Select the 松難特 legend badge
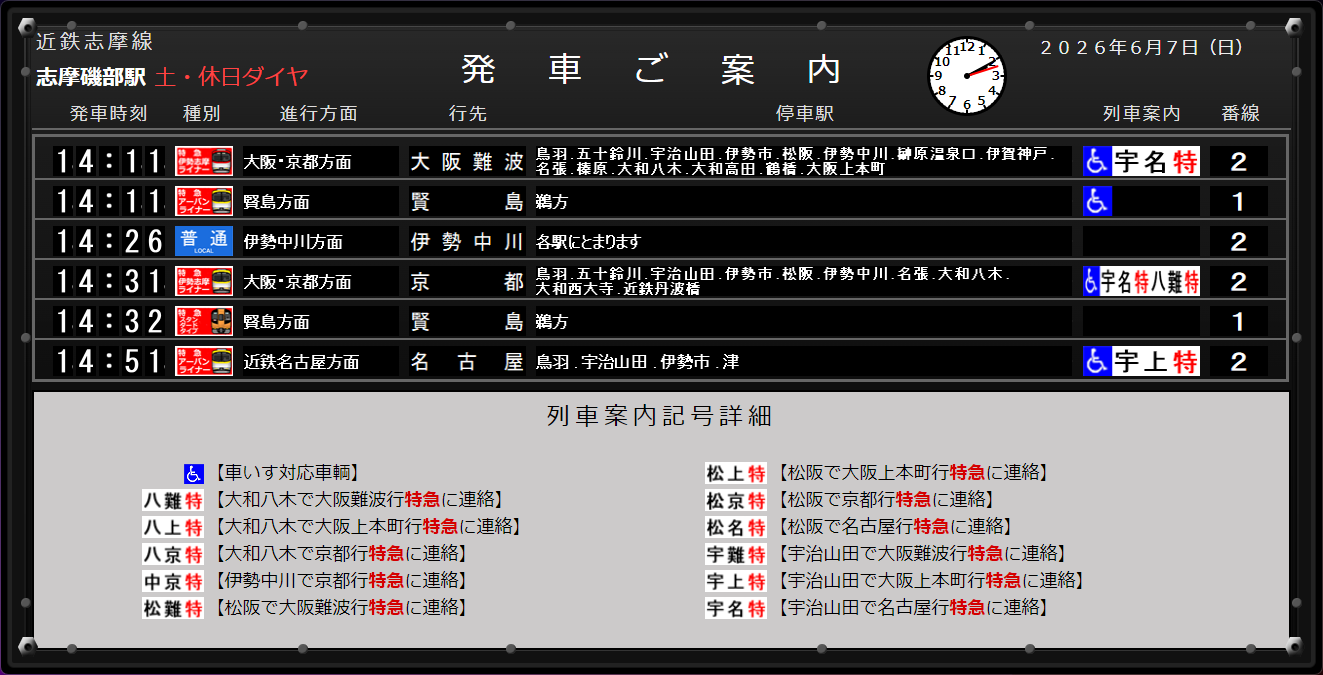Screen dimensions: 1323x675 [x=173, y=608]
